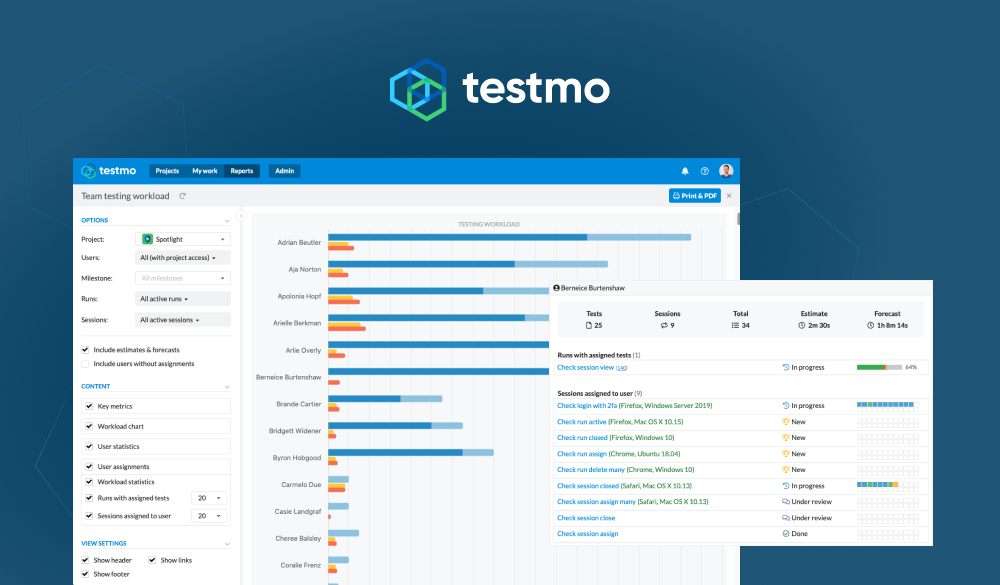Click the Total list icon in popup
The height and width of the screenshot is (585, 1000).
(735, 325)
